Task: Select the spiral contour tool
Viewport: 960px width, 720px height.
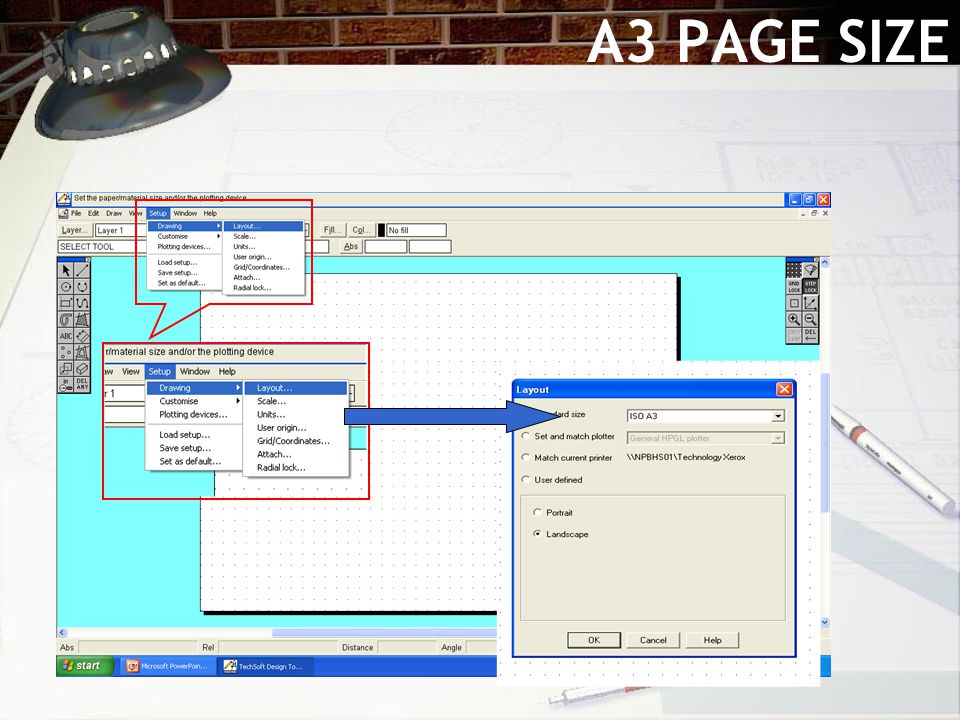Action: click(66, 319)
